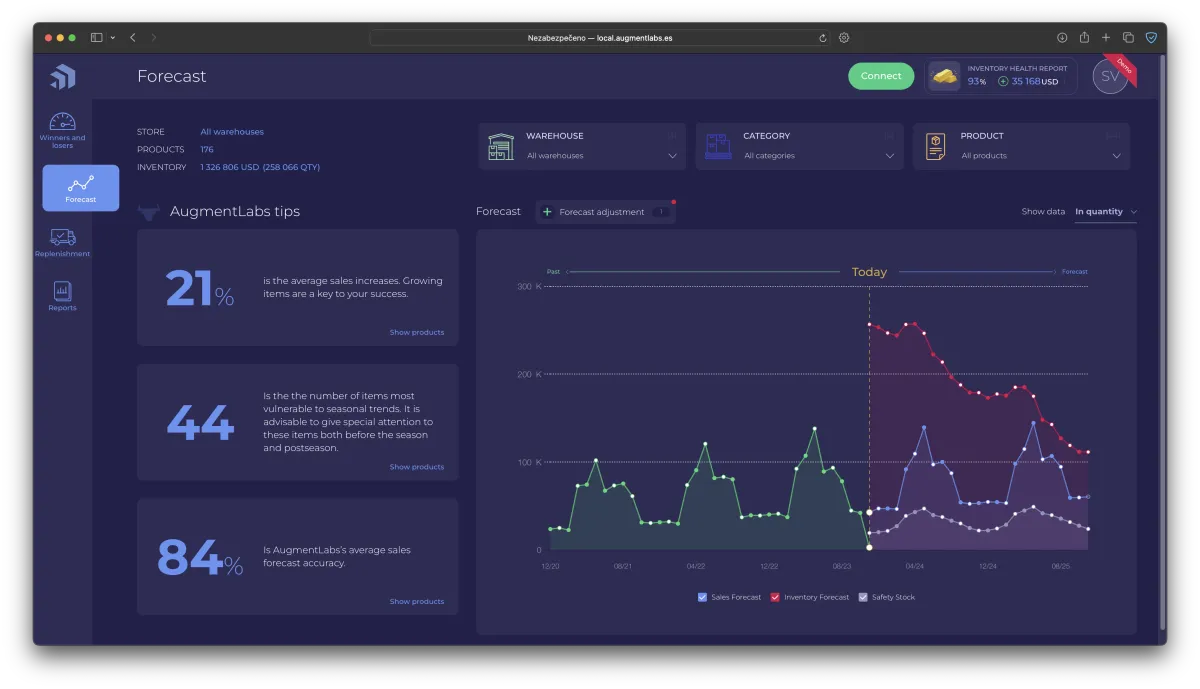
Task: Go back with the browser arrow
Action: click(133, 38)
